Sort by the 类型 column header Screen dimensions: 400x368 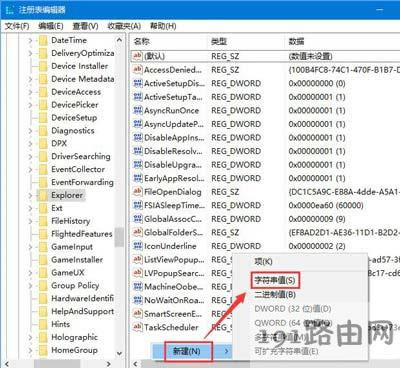219,41
